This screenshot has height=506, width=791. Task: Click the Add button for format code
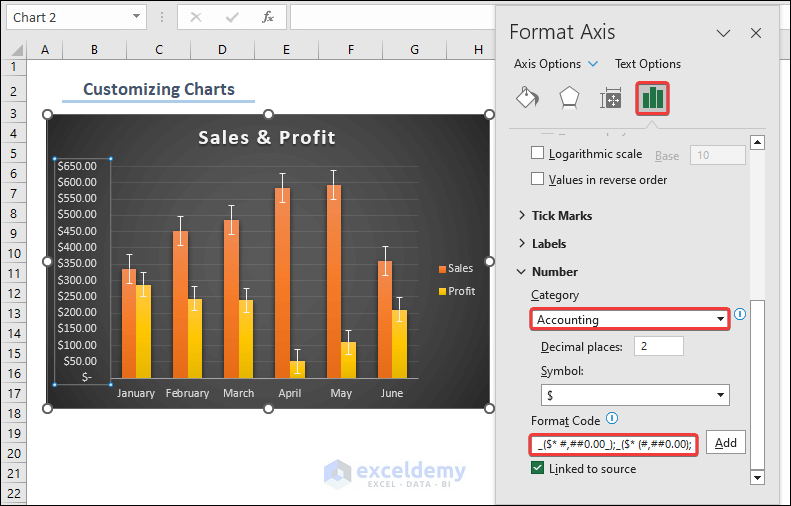point(725,442)
